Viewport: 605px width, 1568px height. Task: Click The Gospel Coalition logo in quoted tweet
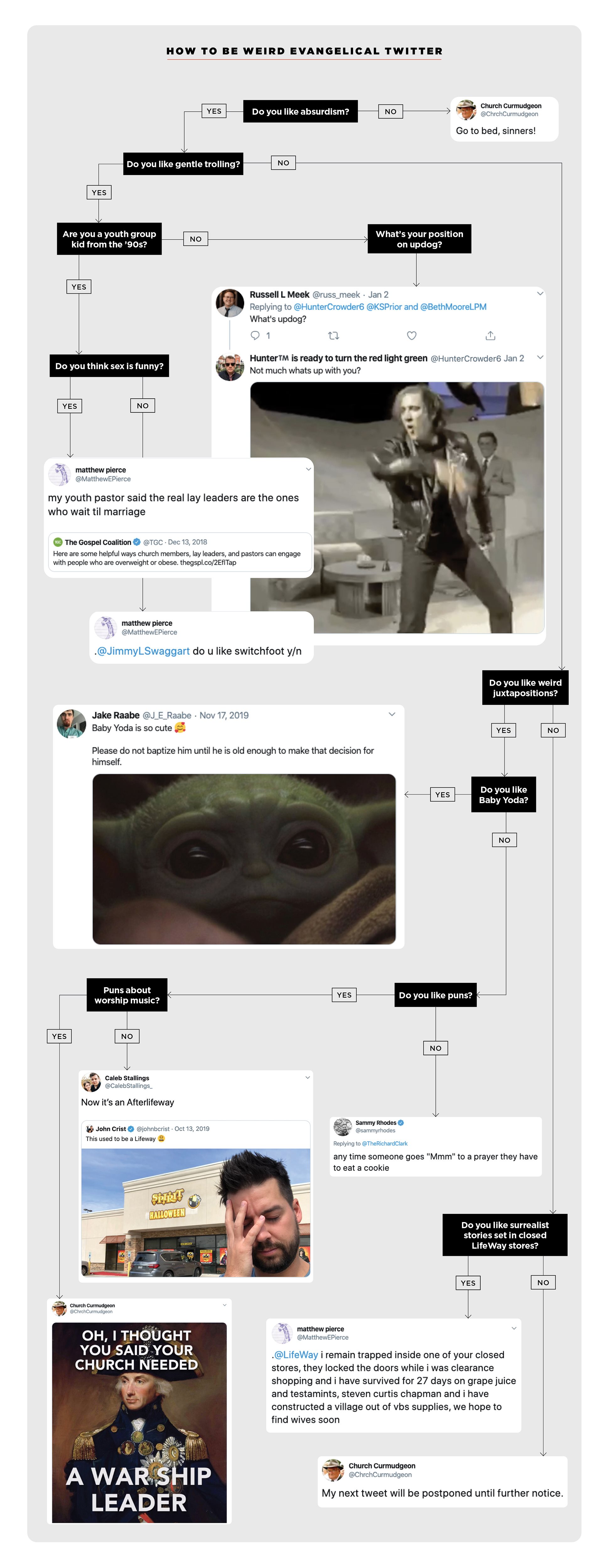(58, 542)
